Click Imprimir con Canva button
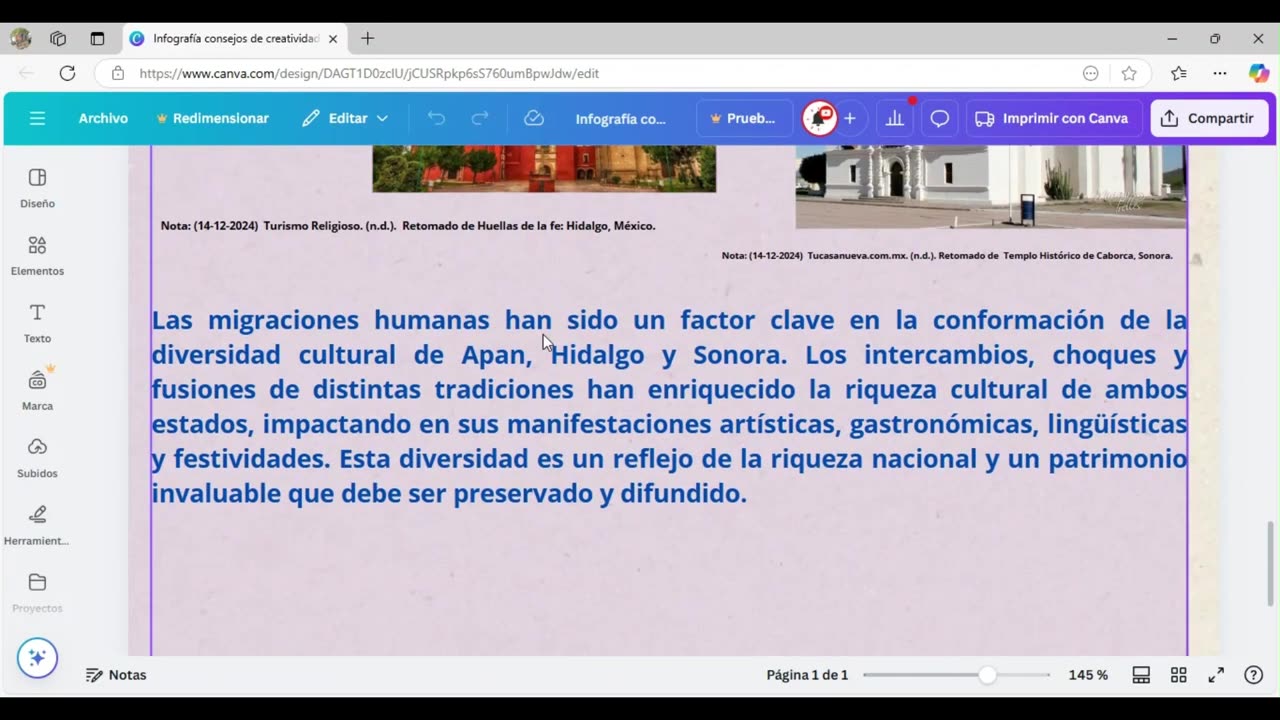Image resolution: width=1280 pixels, height=720 pixels. pyautogui.click(x=1053, y=118)
